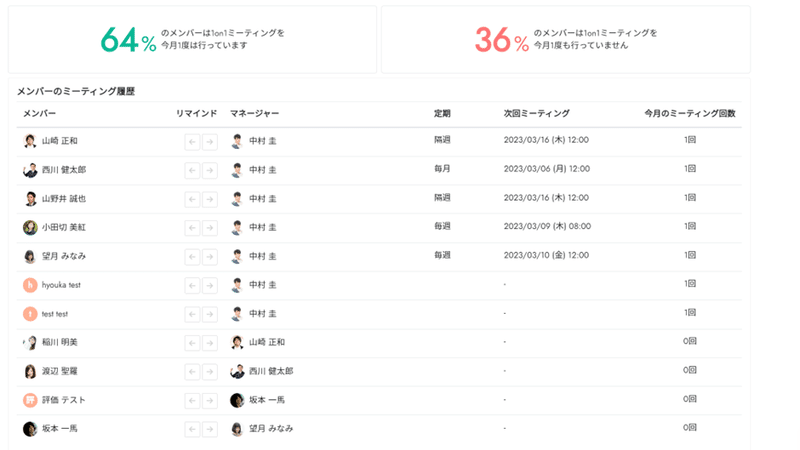Select manager 坂本 一馬 in 評価 テスト row

point(267,400)
